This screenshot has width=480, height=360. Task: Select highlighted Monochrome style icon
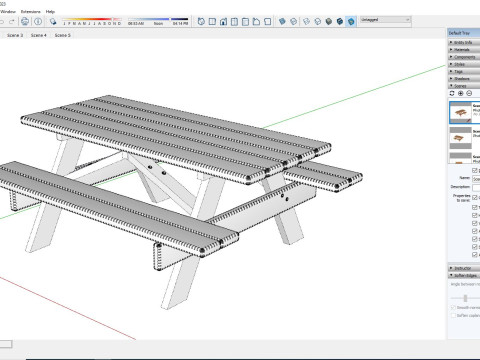point(351,22)
